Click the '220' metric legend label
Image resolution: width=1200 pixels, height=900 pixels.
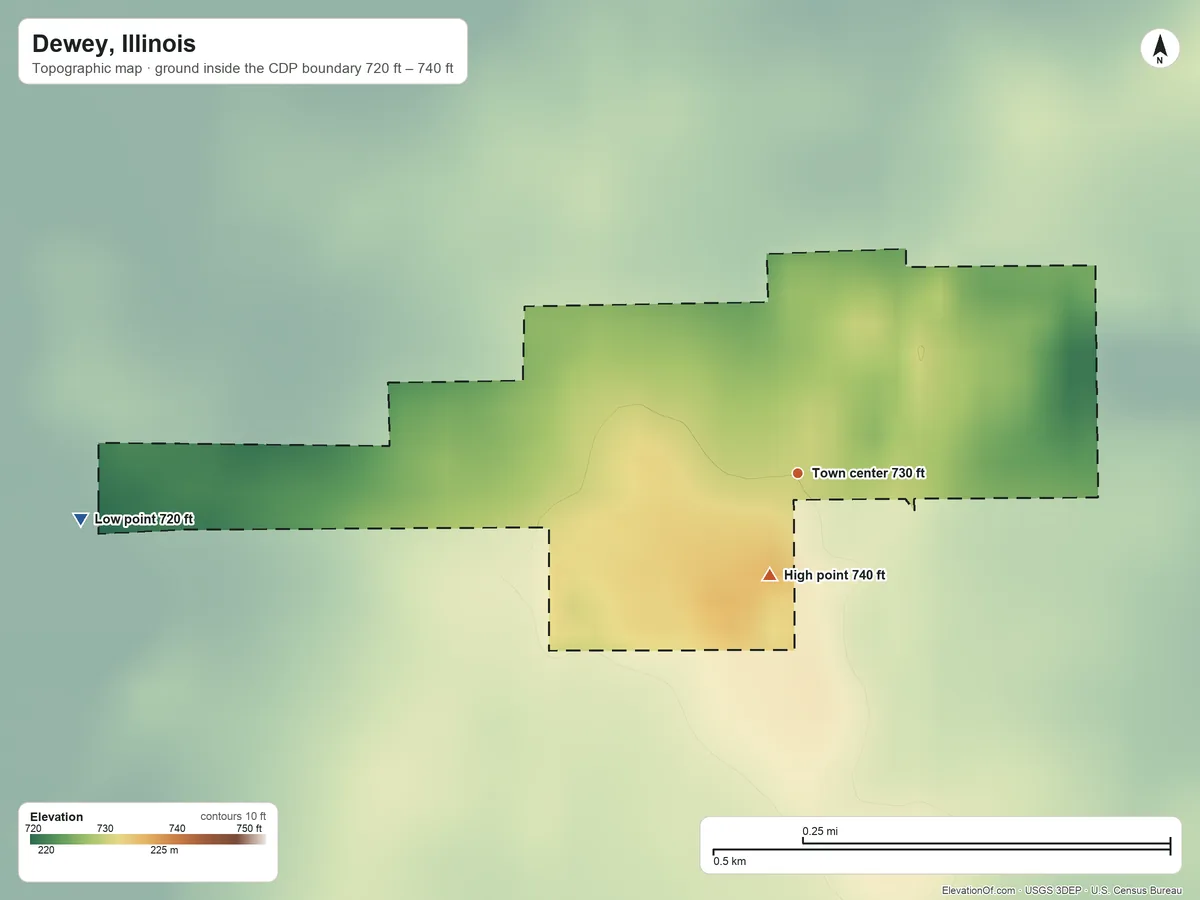(x=46, y=851)
